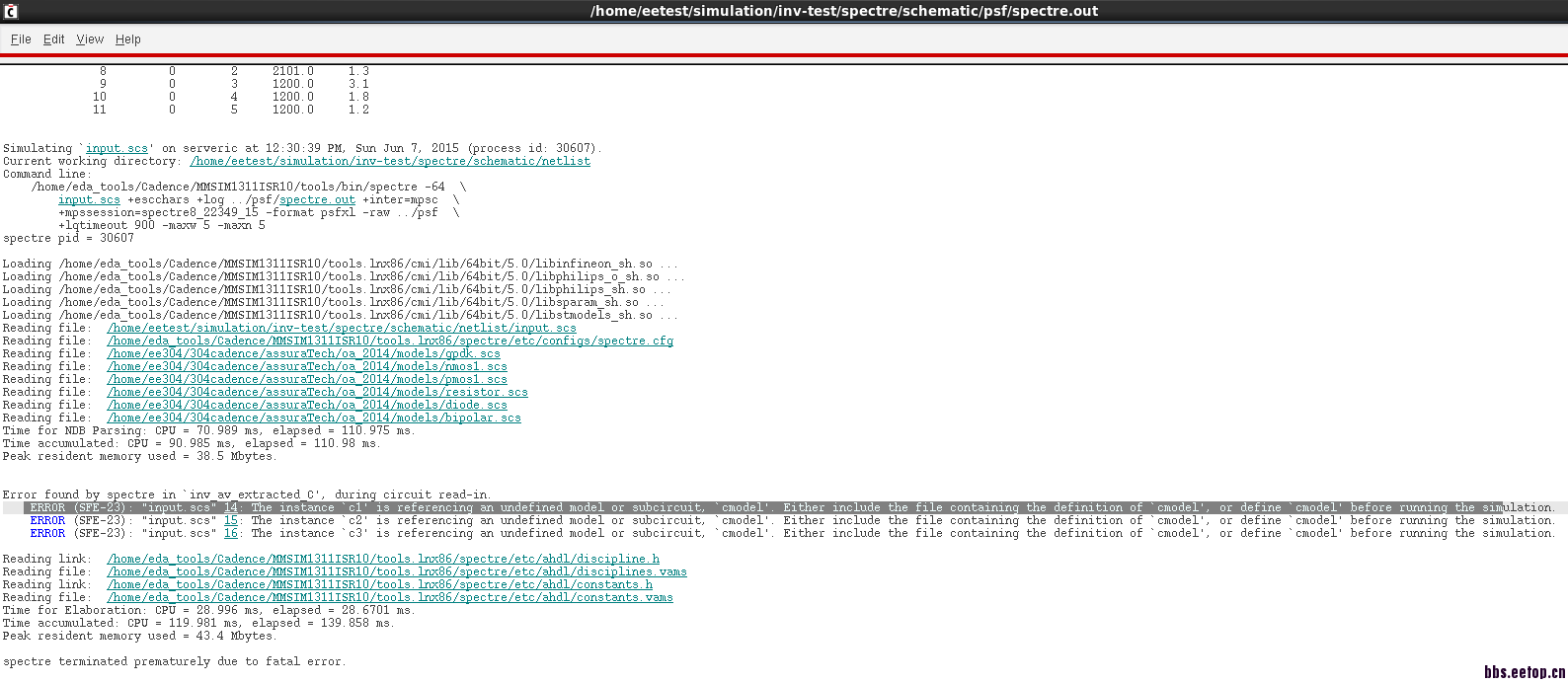
Task: Open the ahdl/discipline.h link
Action: (383, 559)
